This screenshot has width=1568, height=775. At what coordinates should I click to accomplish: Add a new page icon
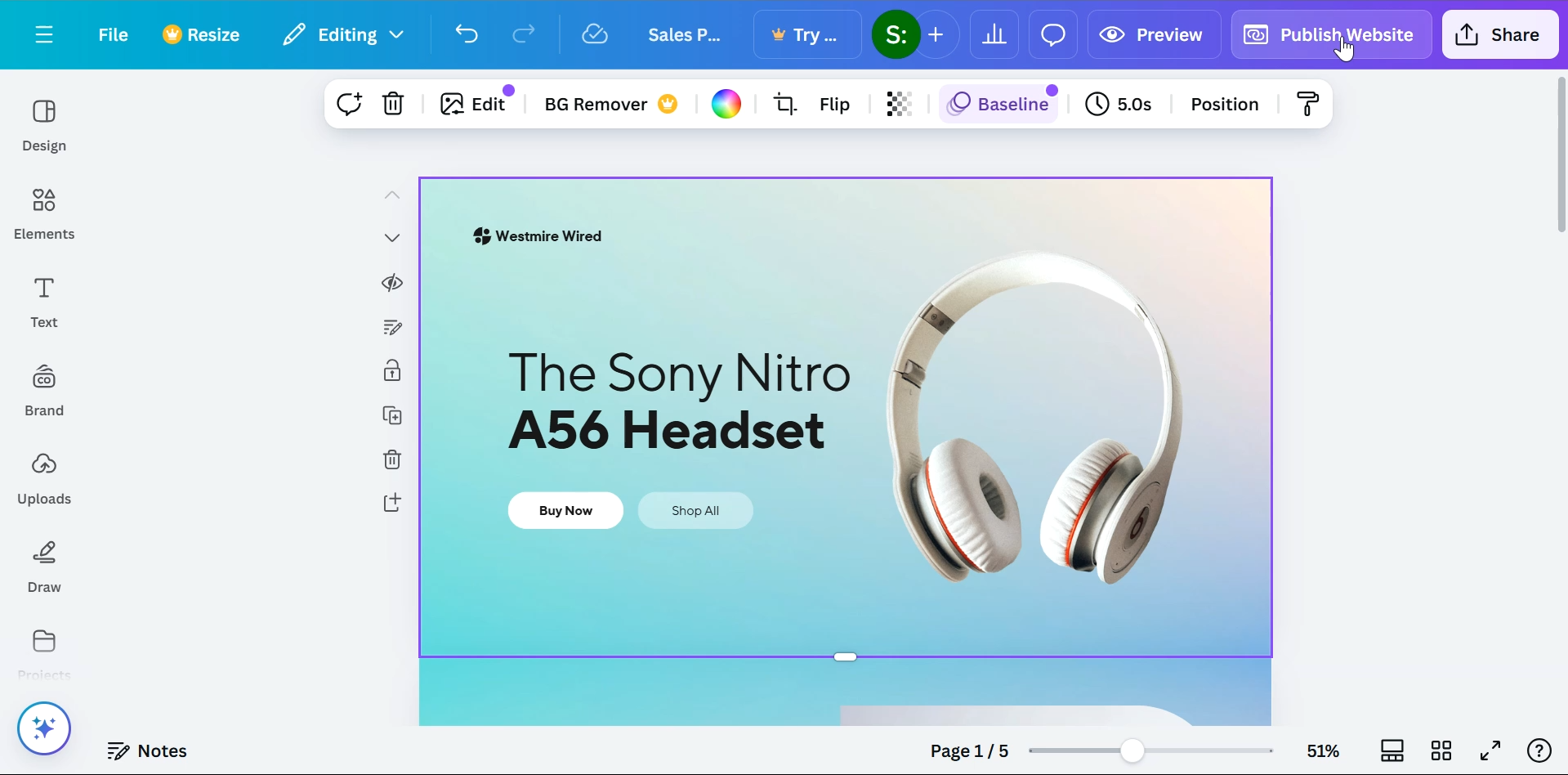coord(392,502)
